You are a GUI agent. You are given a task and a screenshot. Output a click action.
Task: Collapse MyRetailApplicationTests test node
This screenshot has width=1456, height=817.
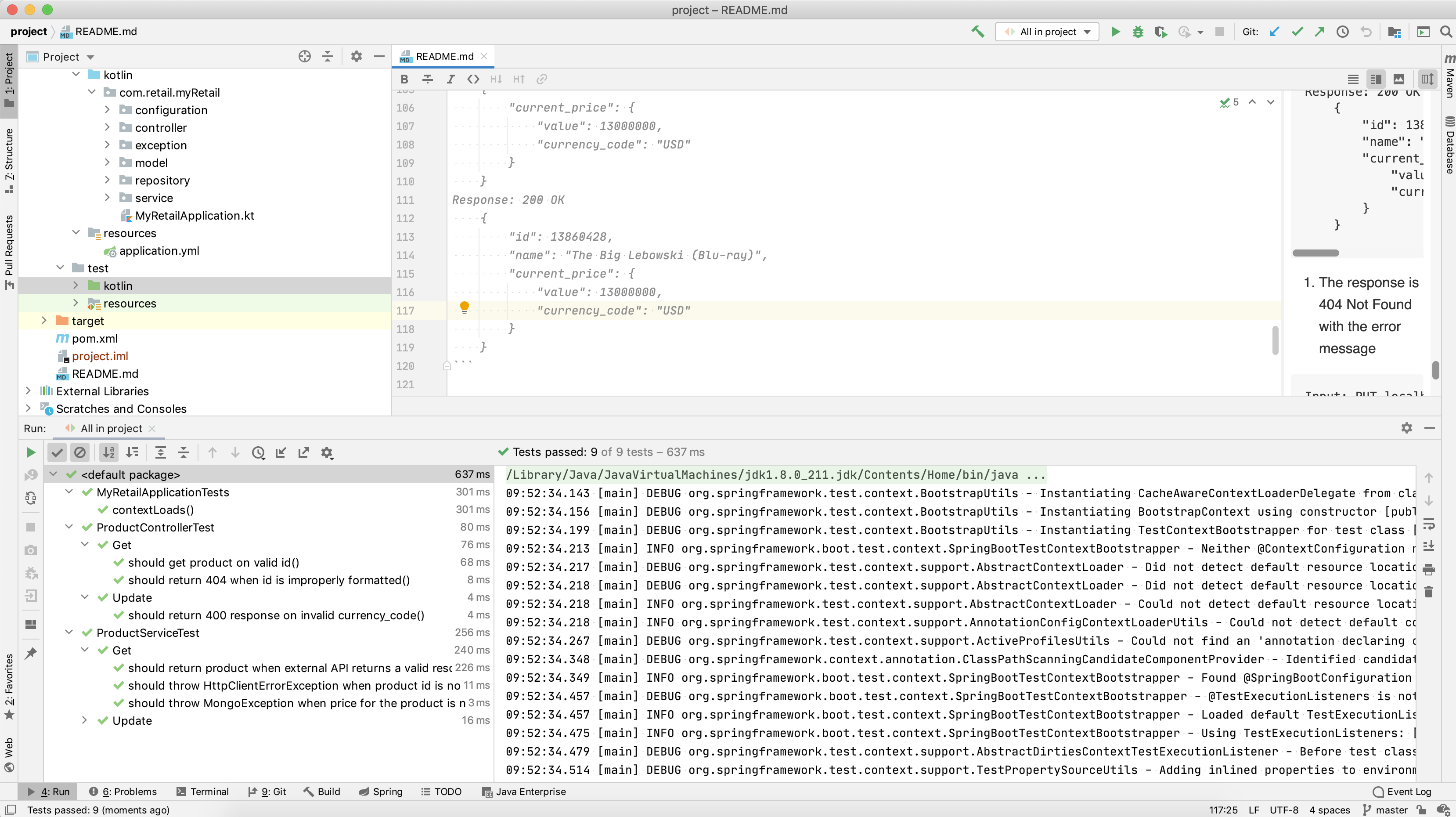(69, 492)
